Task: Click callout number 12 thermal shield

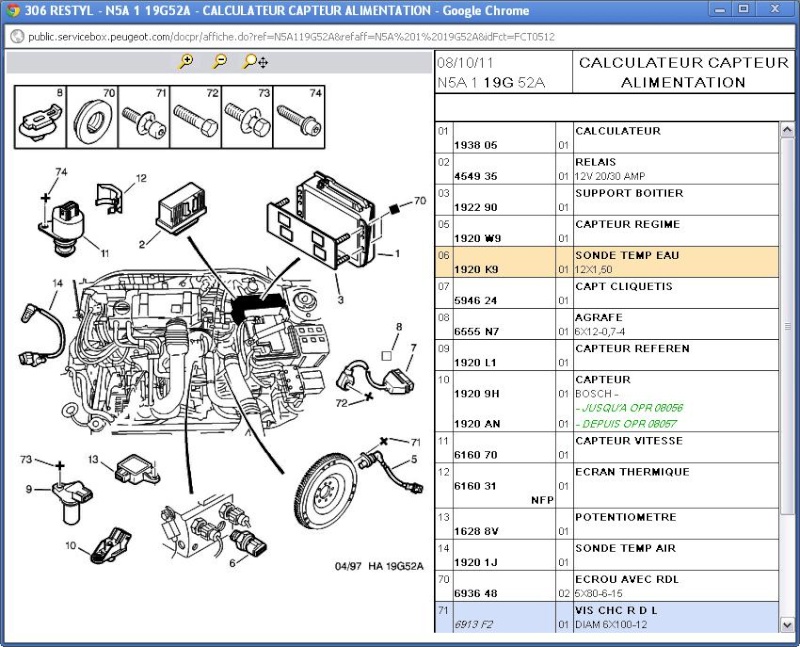Action: click(141, 178)
